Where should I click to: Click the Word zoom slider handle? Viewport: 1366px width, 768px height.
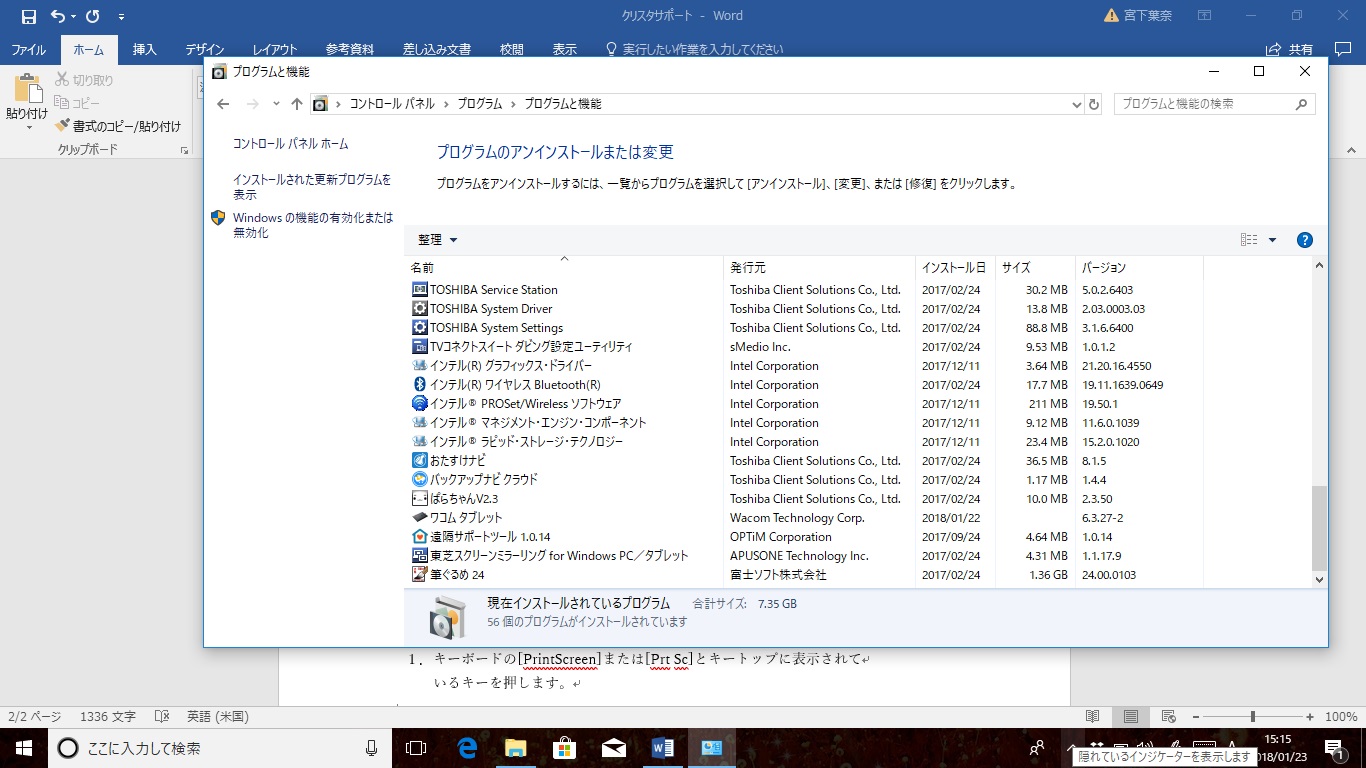(x=1253, y=717)
